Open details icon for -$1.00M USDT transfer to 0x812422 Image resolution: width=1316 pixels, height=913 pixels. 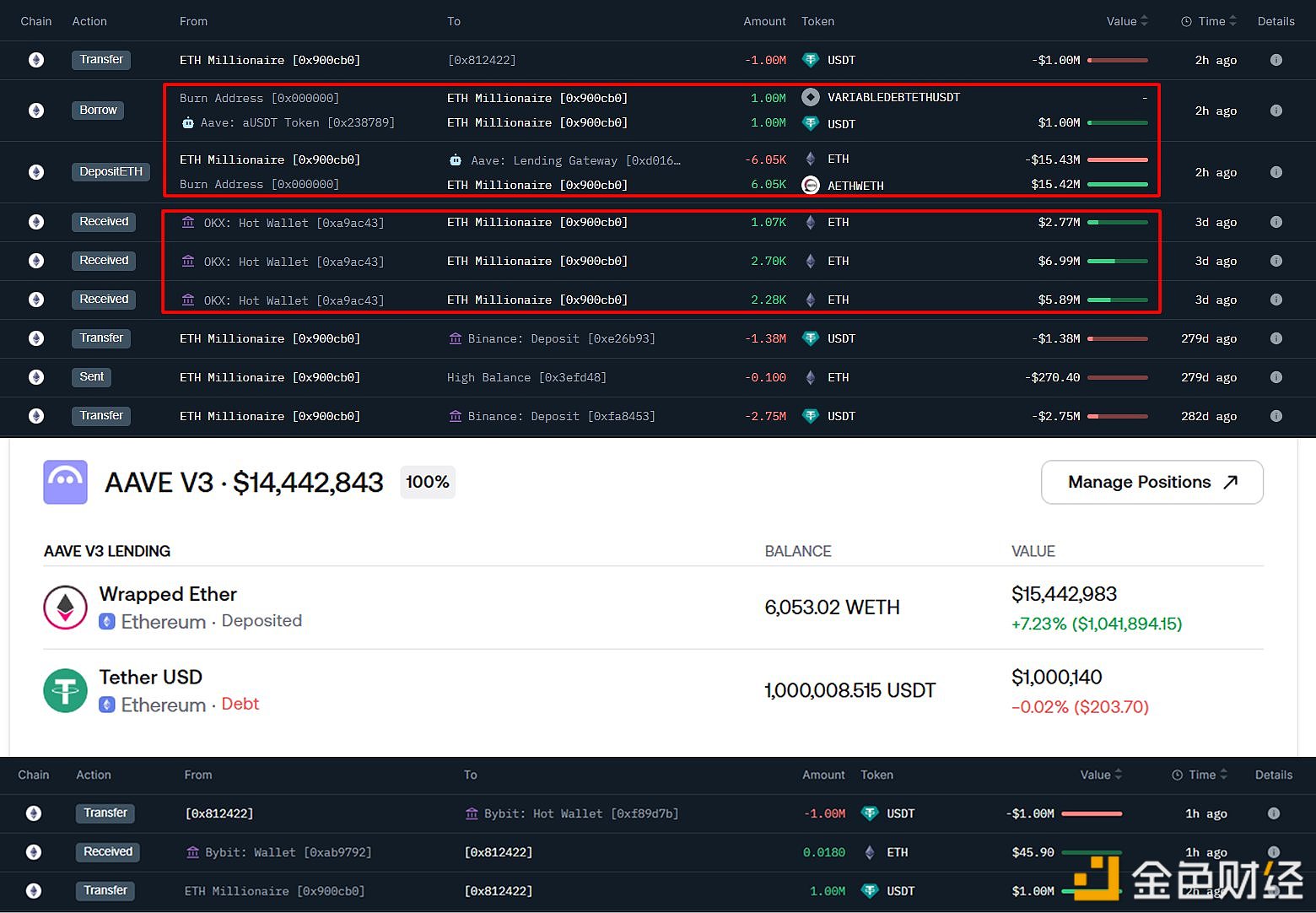pos(1276,60)
